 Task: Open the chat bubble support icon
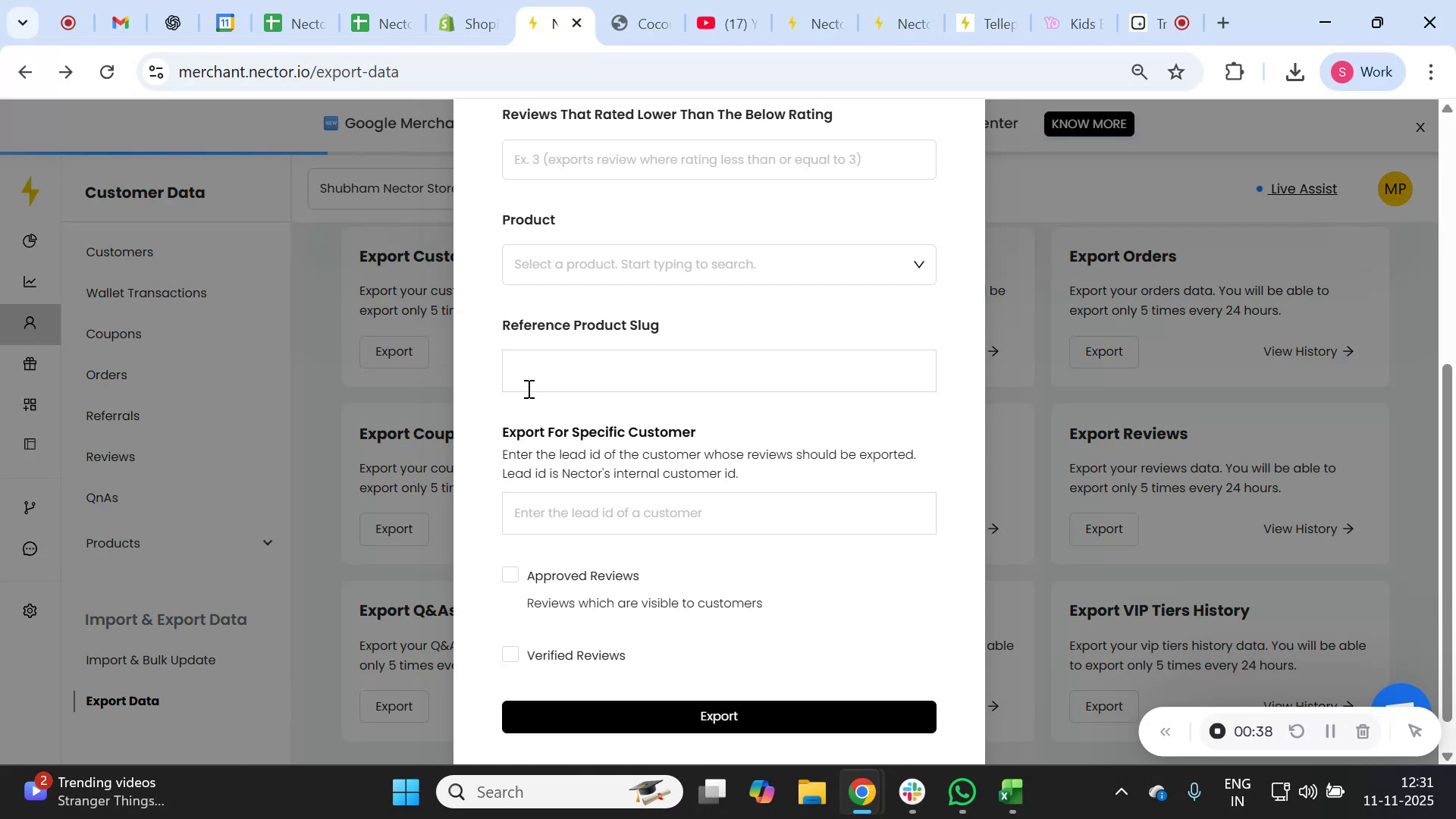30,548
